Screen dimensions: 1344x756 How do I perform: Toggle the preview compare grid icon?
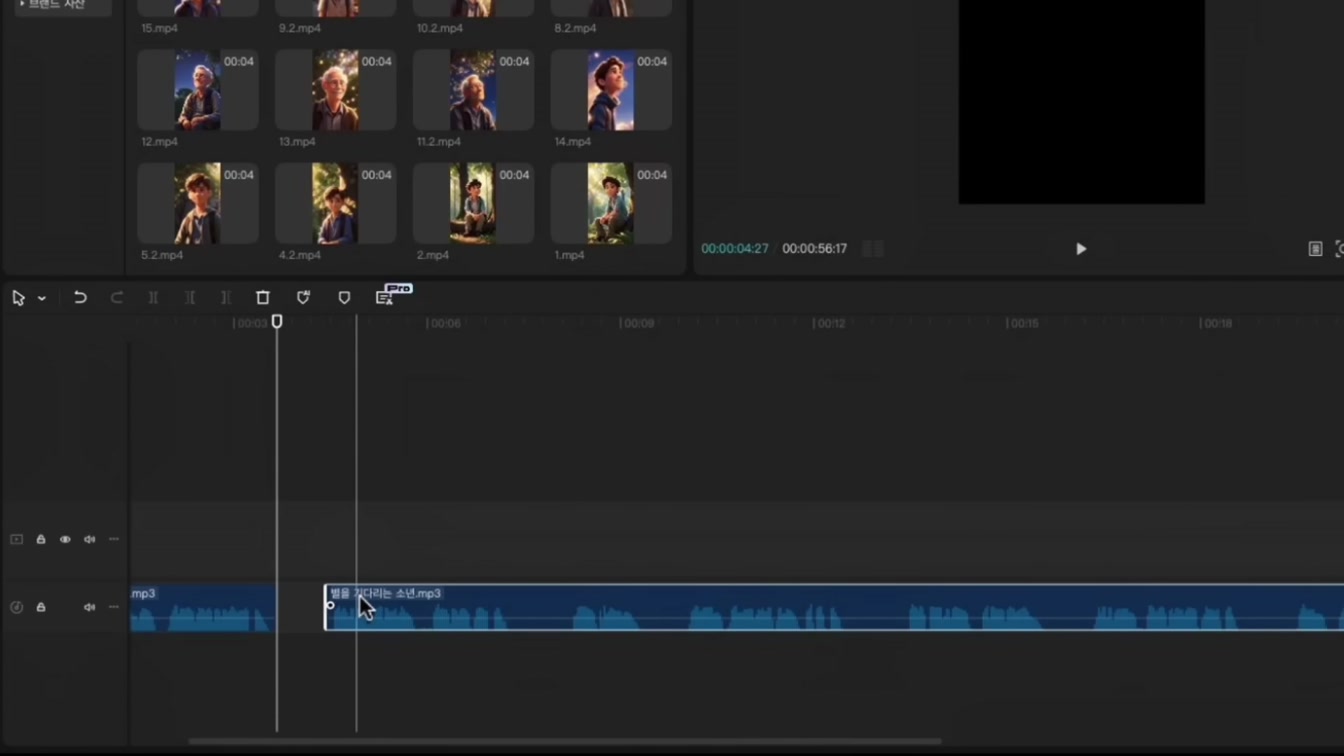pos(873,249)
